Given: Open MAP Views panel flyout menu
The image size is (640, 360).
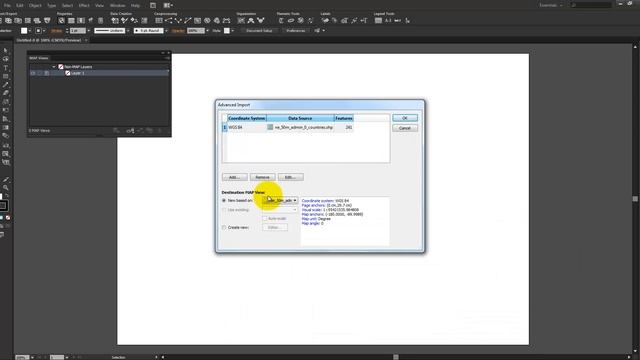Looking at the screenshot, I should pos(167,58).
